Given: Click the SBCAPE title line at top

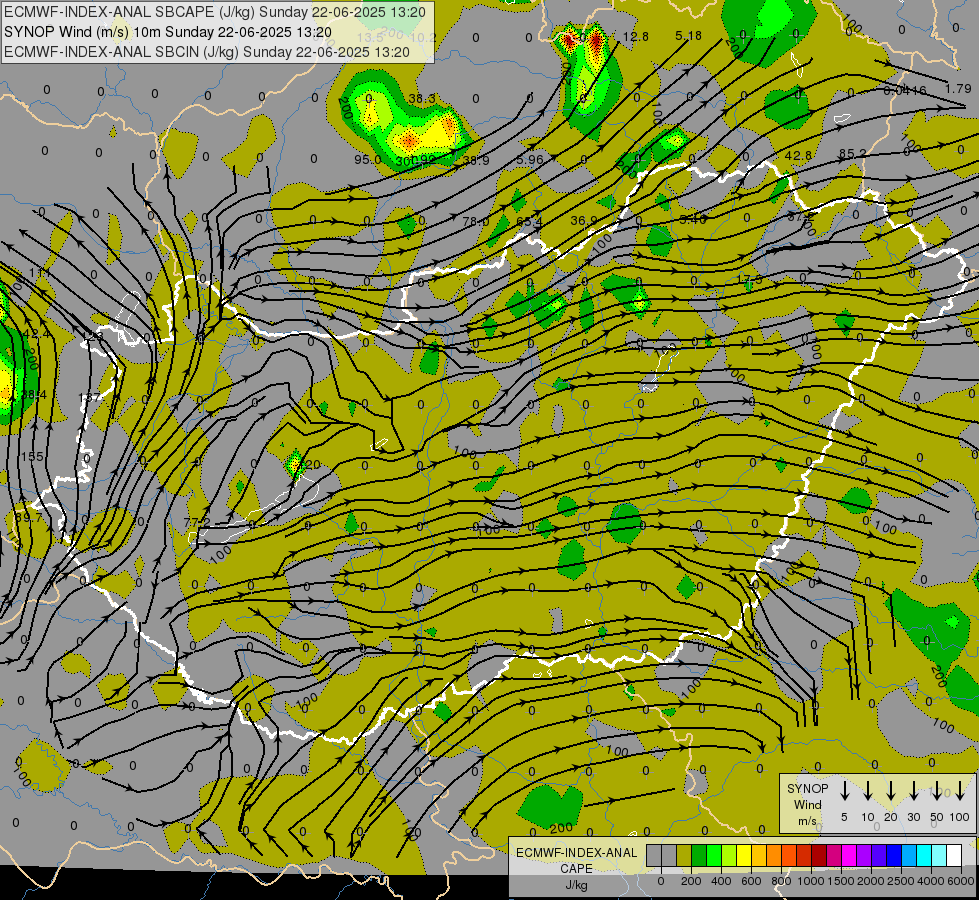Looking at the screenshot, I should point(215,12).
